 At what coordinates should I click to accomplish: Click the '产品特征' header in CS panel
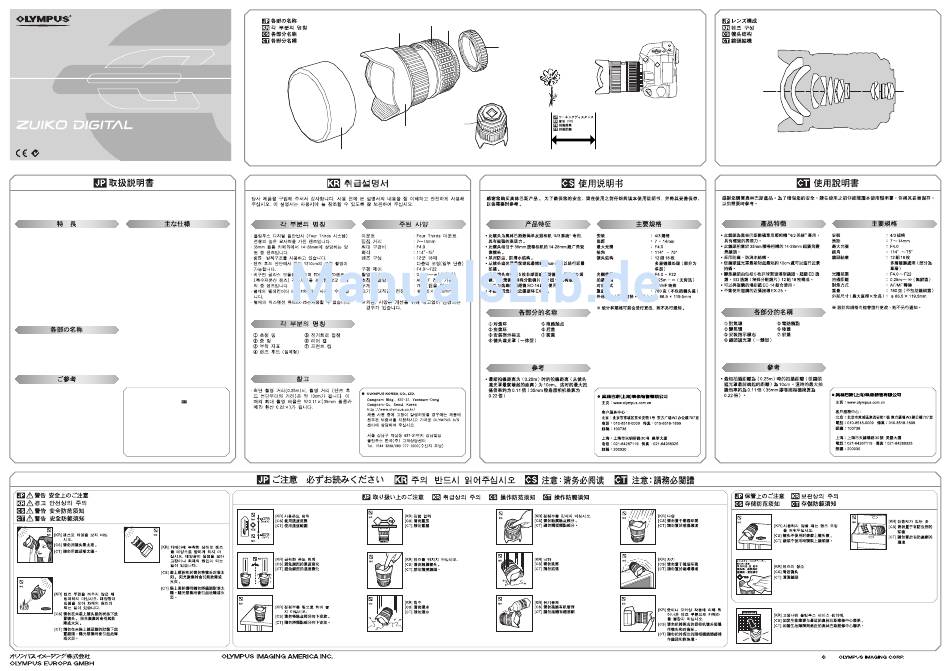coord(538,224)
